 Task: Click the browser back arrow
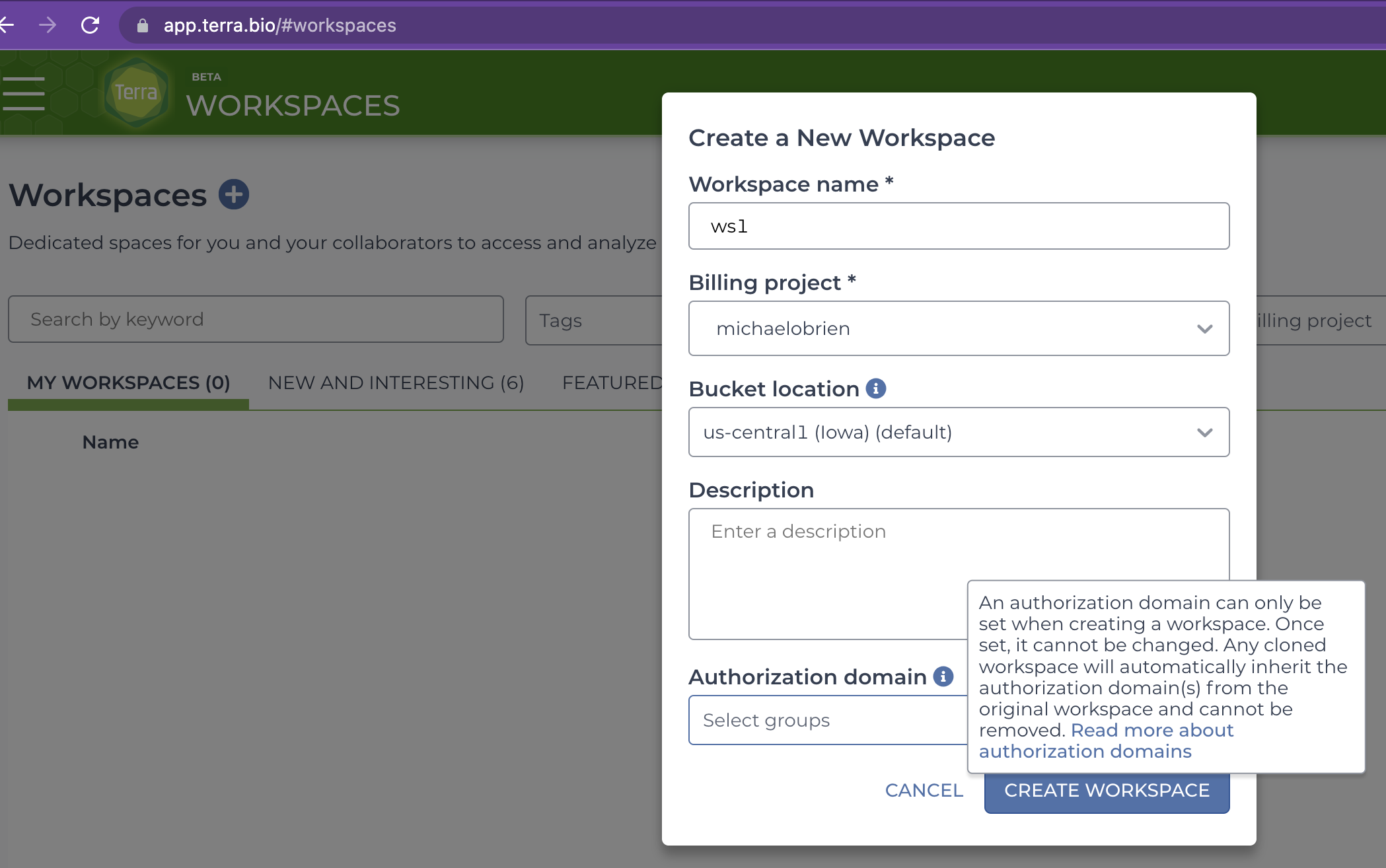[x=7, y=25]
